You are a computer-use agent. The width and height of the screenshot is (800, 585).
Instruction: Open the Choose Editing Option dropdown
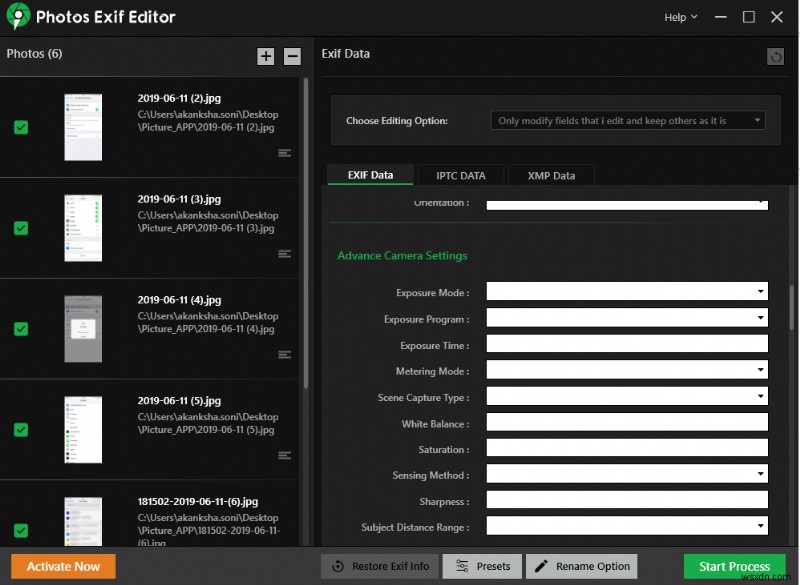[x=629, y=120]
